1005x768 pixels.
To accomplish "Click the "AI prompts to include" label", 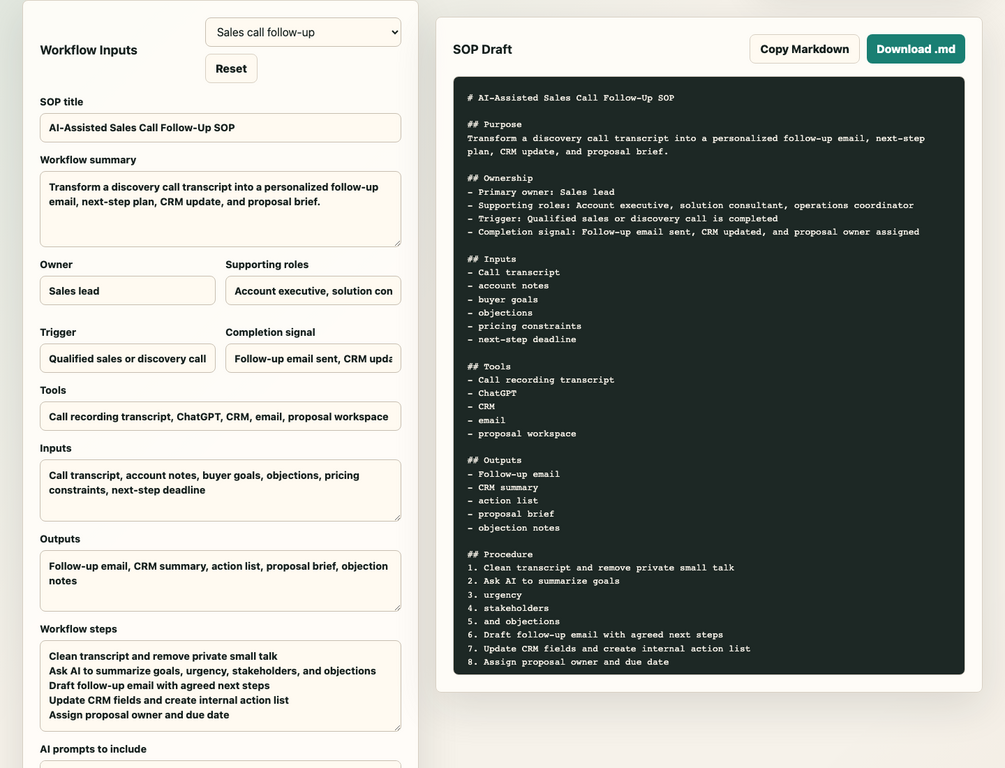I will pos(93,749).
